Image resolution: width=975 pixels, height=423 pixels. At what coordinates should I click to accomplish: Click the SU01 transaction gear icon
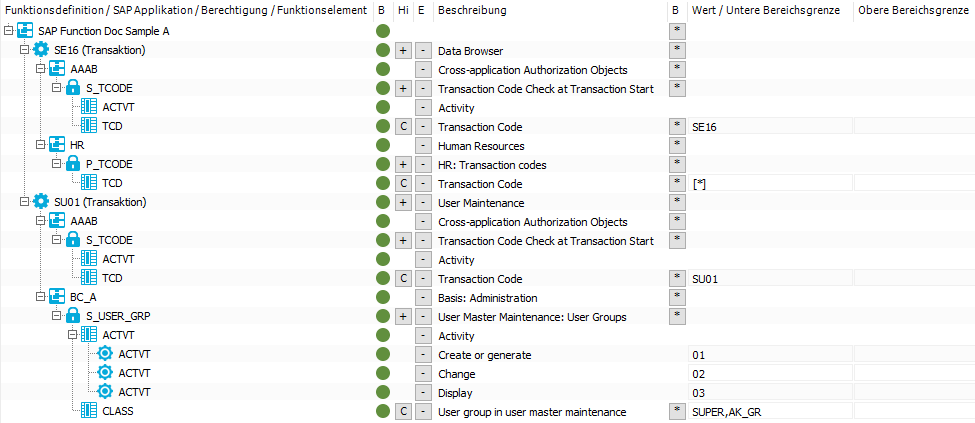coord(41,202)
